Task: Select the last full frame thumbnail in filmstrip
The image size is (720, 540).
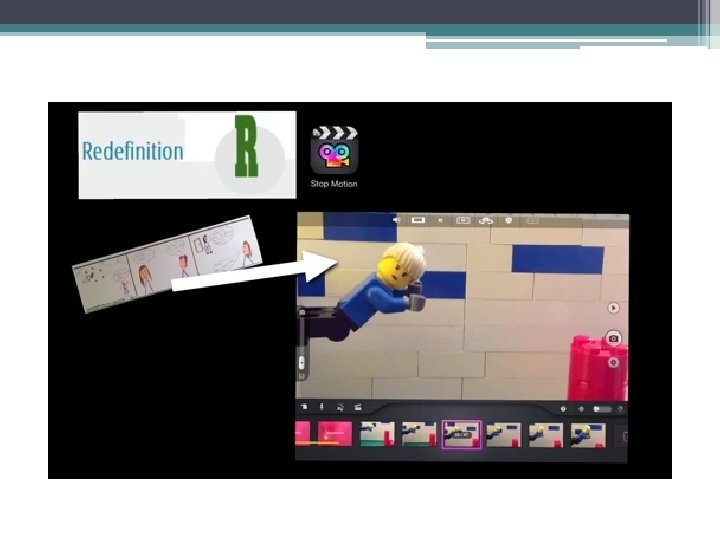Action: click(x=588, y=435)
